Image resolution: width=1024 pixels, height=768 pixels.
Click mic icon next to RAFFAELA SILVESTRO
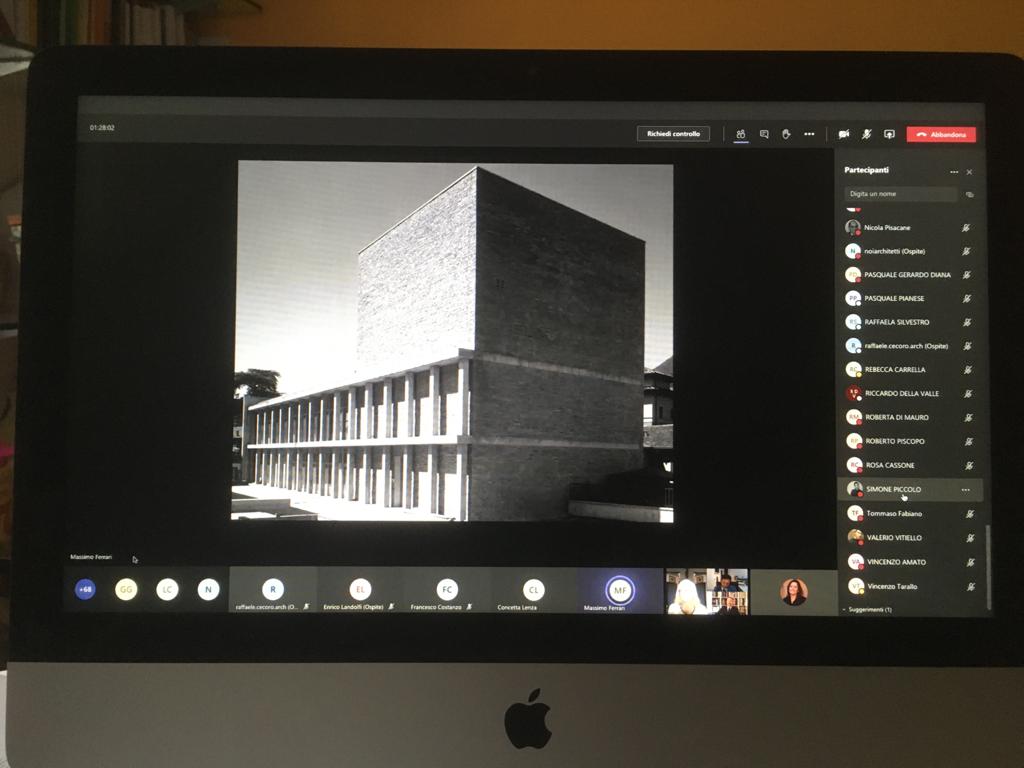pyautogui.click(x=968, y=322)
